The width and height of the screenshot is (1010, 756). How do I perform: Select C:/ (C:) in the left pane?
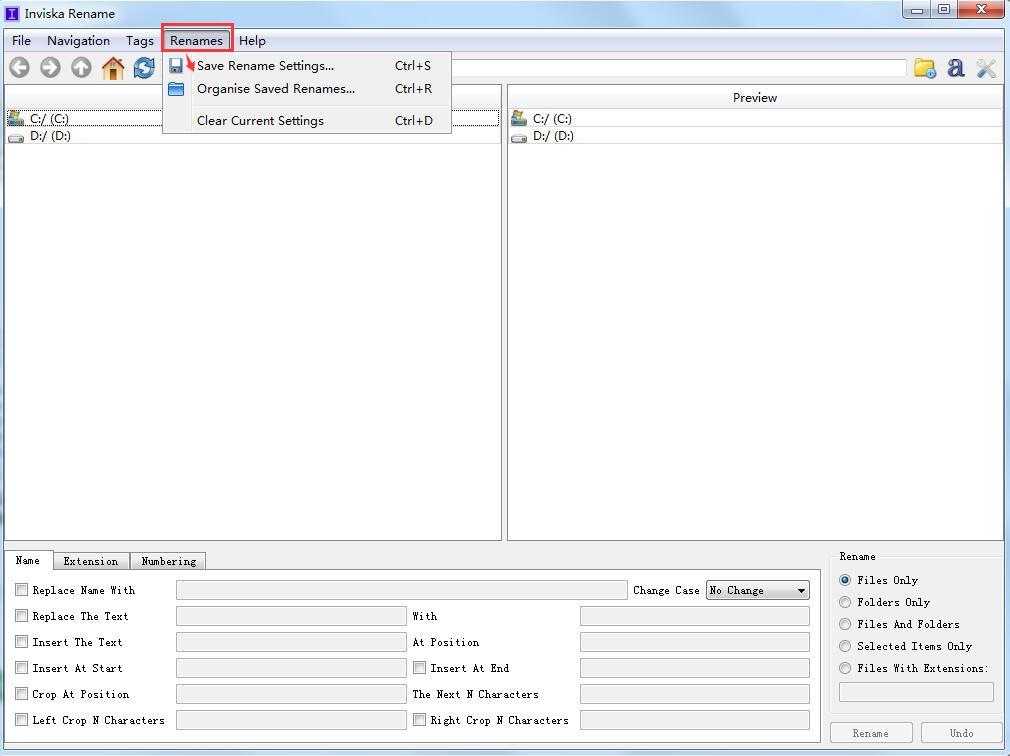(252, 118)
